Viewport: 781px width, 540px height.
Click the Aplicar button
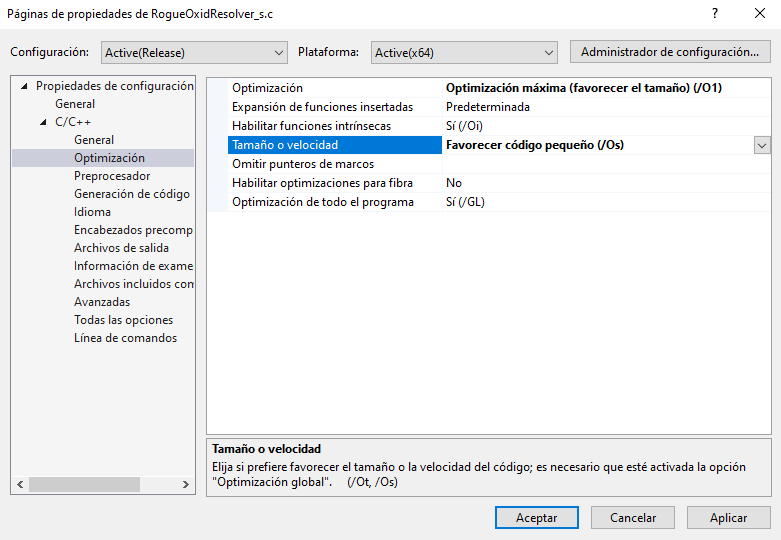tap(728, 518)
